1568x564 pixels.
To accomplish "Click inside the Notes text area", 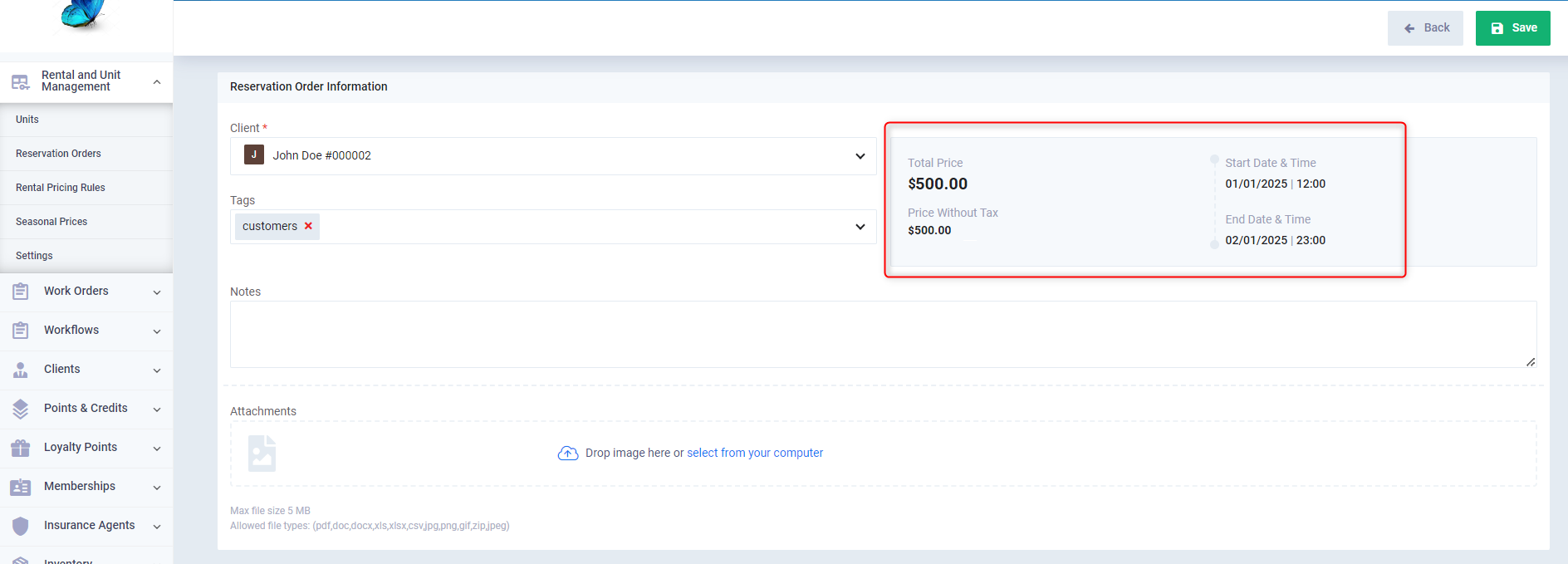I will [x=883, y=334].
